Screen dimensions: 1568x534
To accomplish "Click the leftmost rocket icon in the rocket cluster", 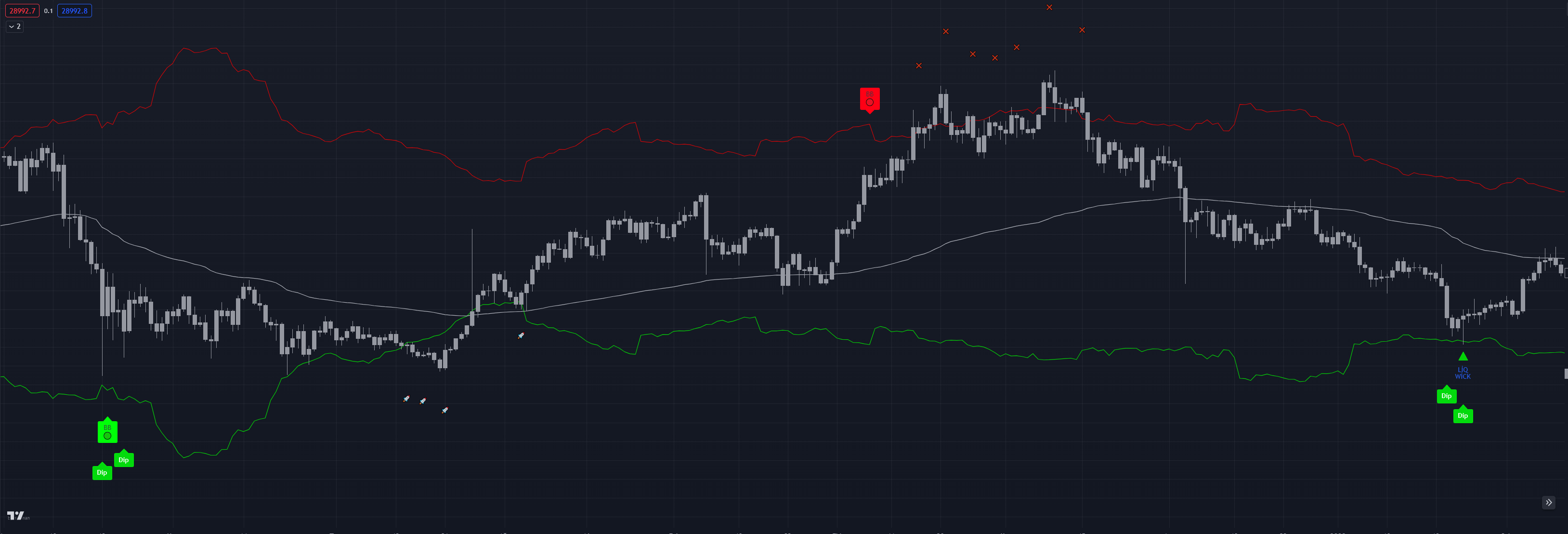I will click(x=406, y=399).
